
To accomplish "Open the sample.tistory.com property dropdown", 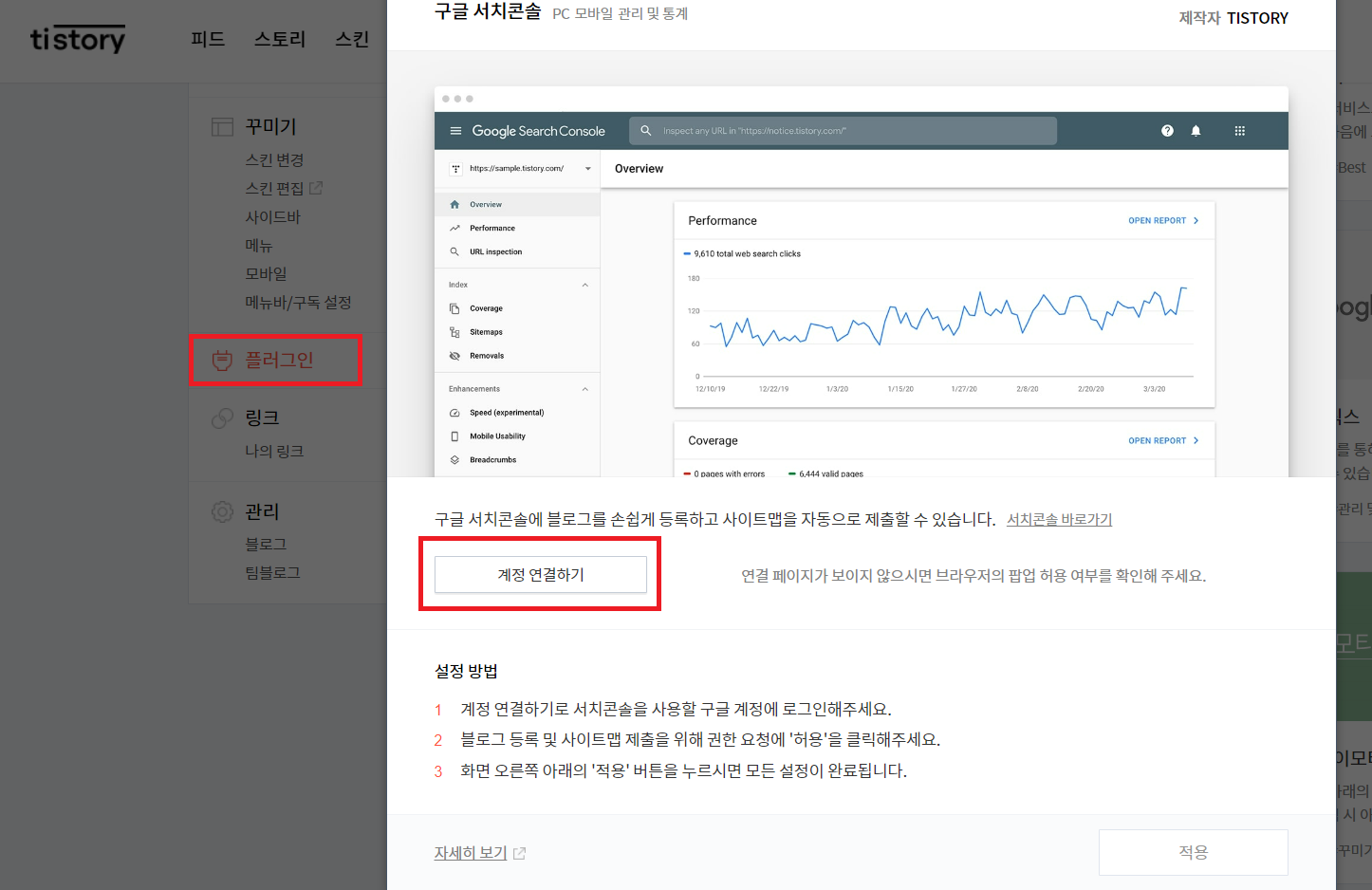I will [x=520, y=169].
